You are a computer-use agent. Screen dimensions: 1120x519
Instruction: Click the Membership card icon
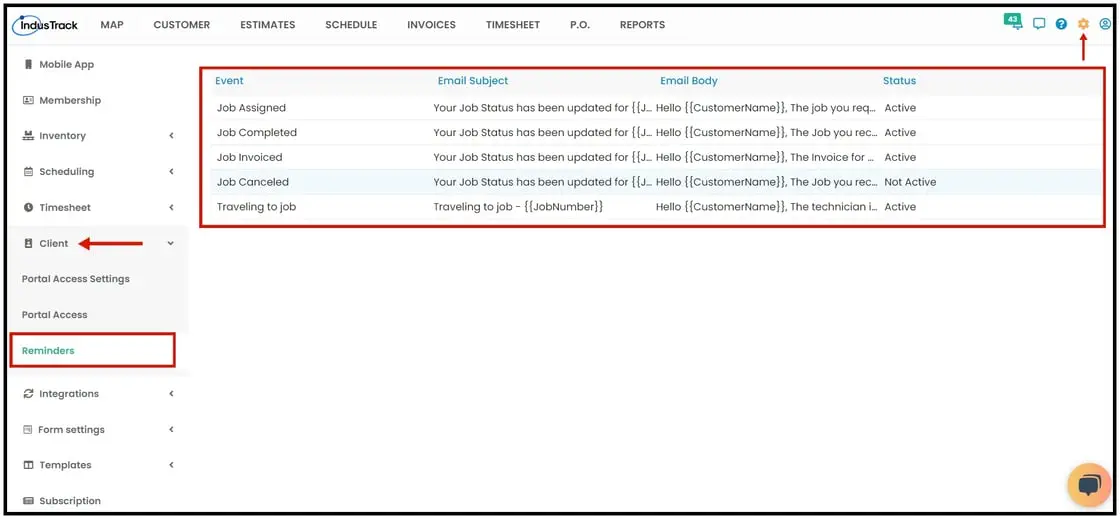[x=29, y=100]
